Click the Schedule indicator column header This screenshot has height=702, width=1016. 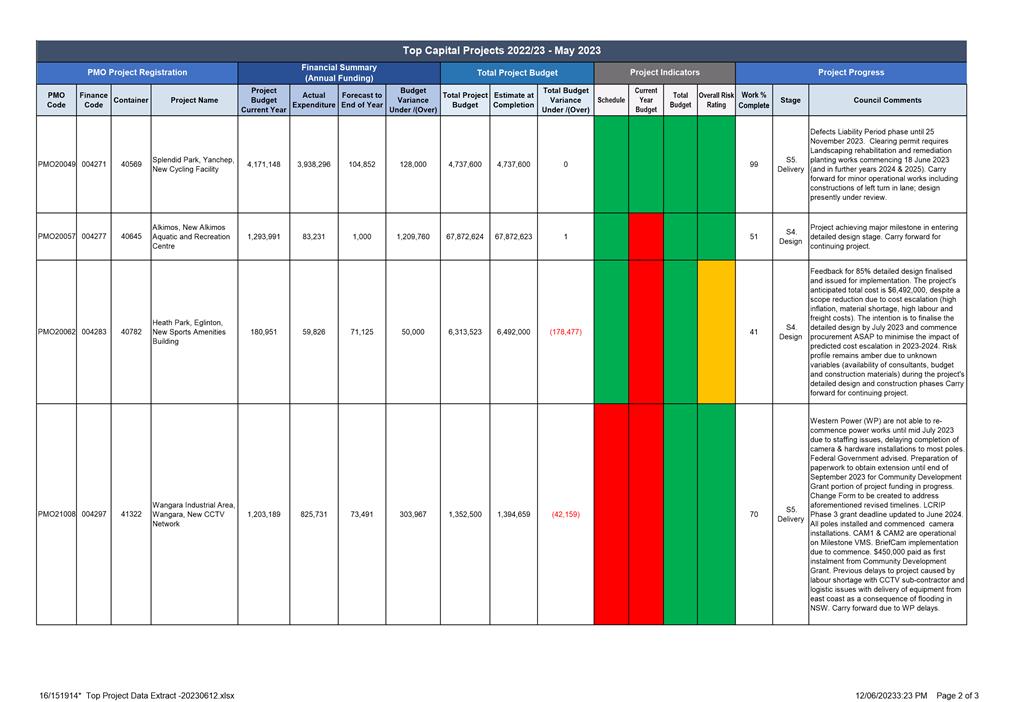(611, 100)
